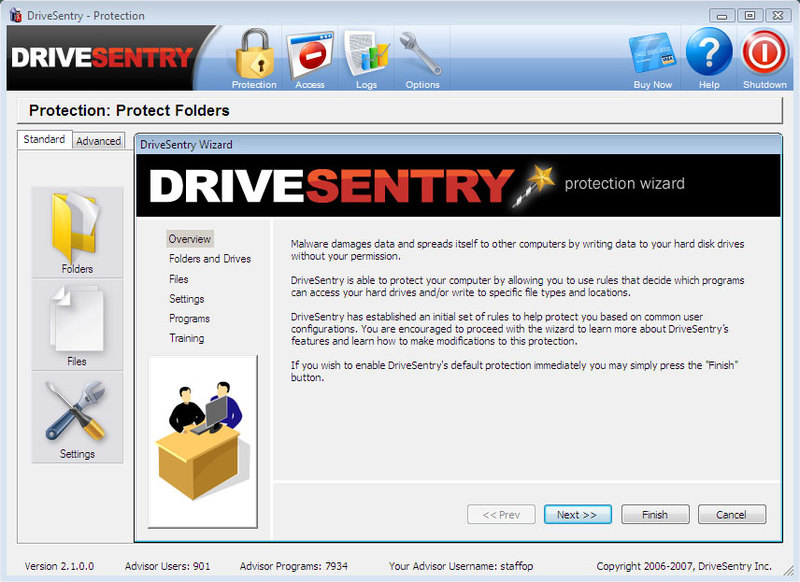
Task: Click the DRIVESENTRY logo in the header
Action: pyautogui.click(x=102, y=58)
